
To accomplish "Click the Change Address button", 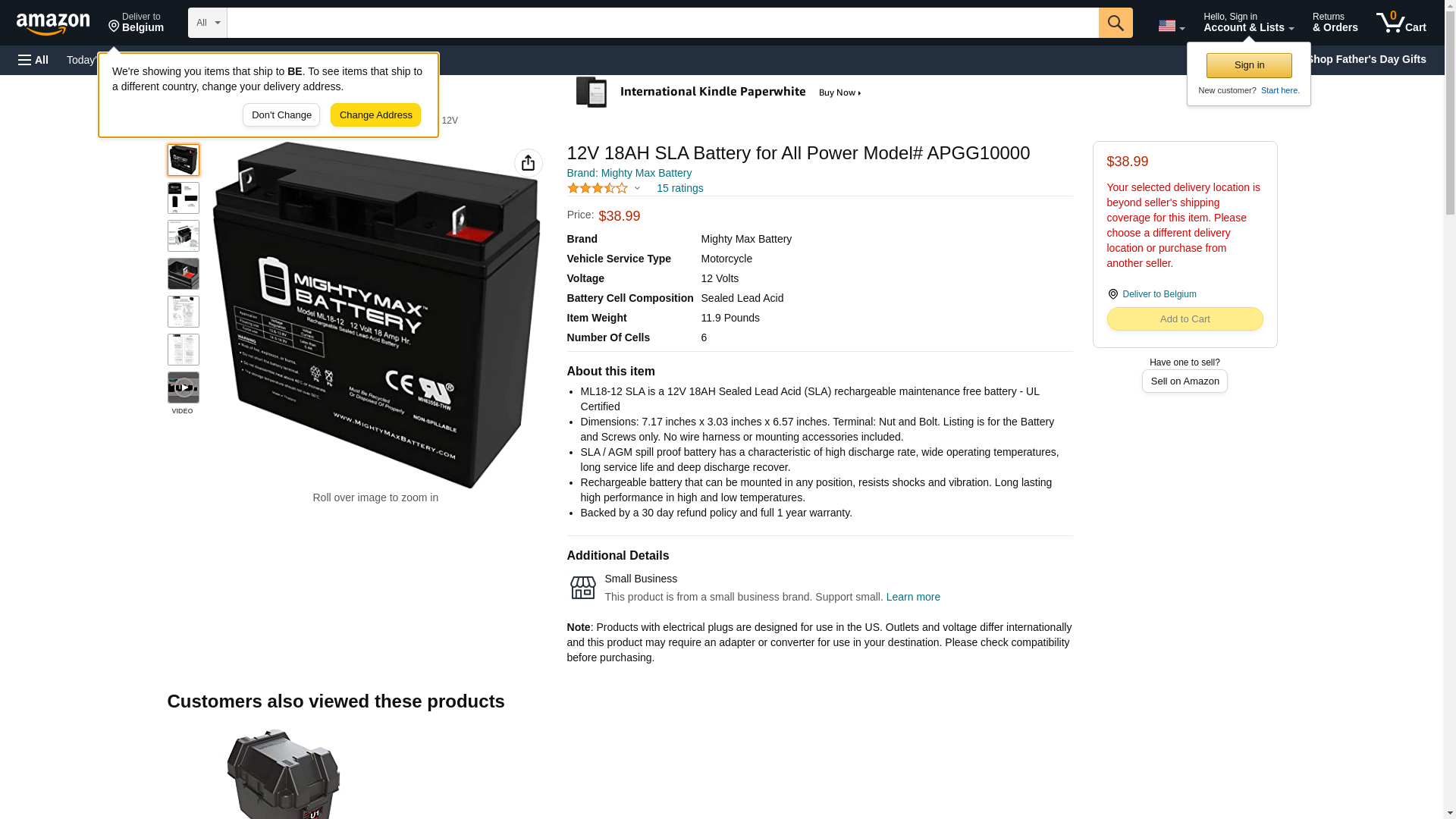I will (375, 115).
